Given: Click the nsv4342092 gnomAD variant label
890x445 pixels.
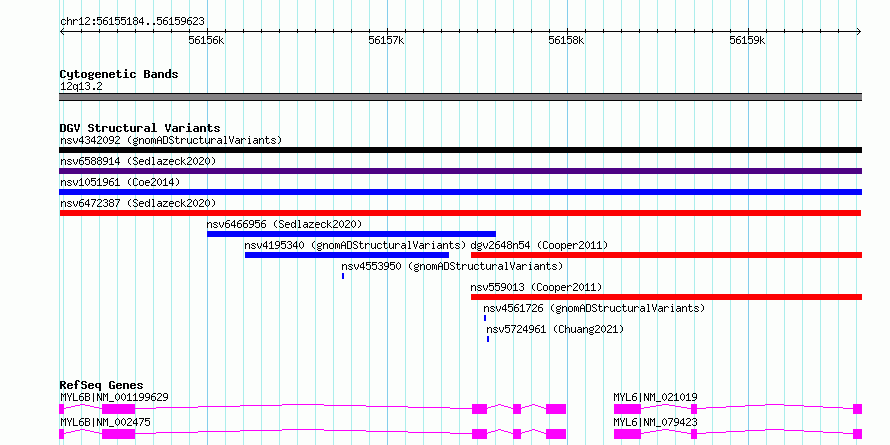Looking at the screenshot, I should 171,140.
